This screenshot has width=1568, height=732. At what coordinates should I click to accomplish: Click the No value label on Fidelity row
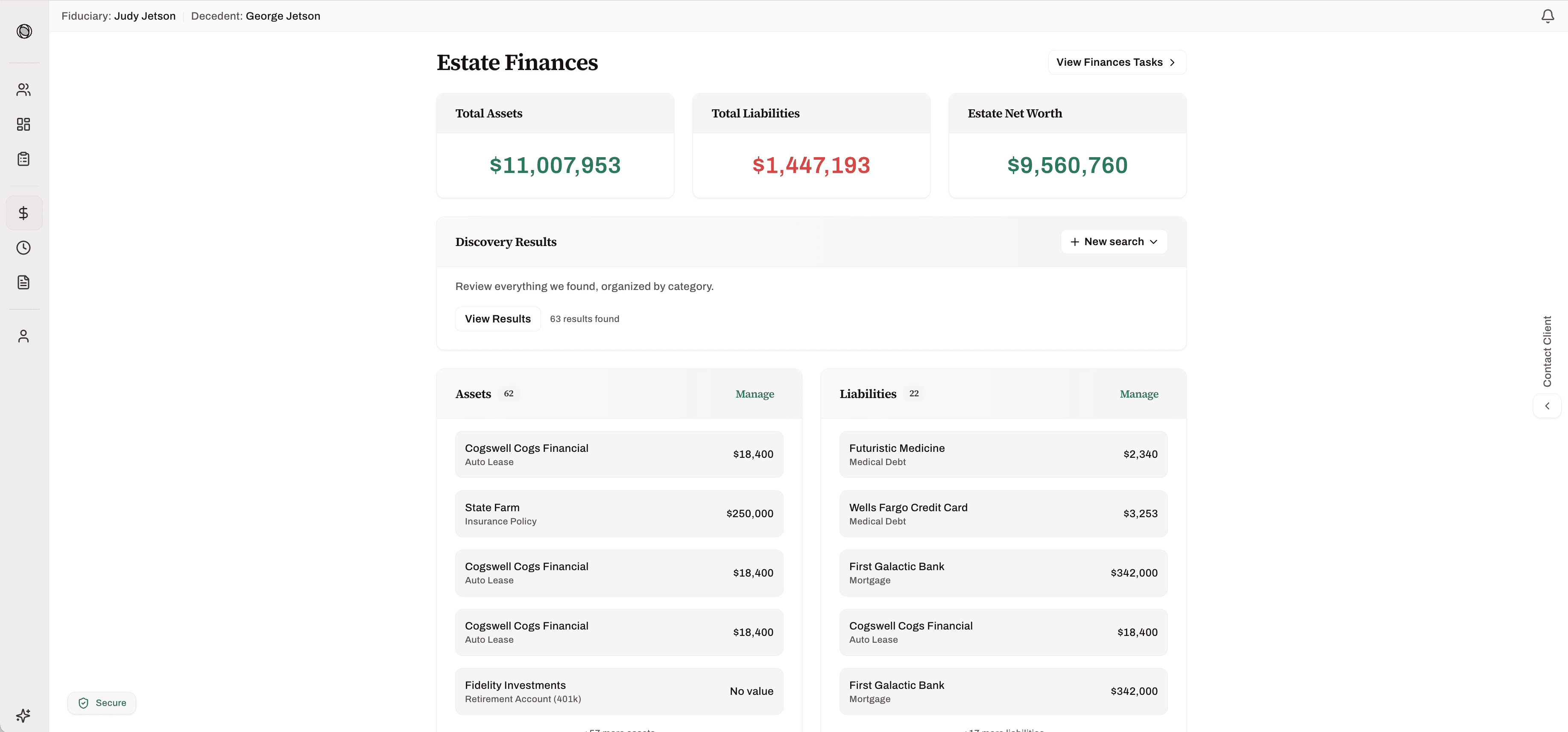pyautogui.click(x=751, y=691)
